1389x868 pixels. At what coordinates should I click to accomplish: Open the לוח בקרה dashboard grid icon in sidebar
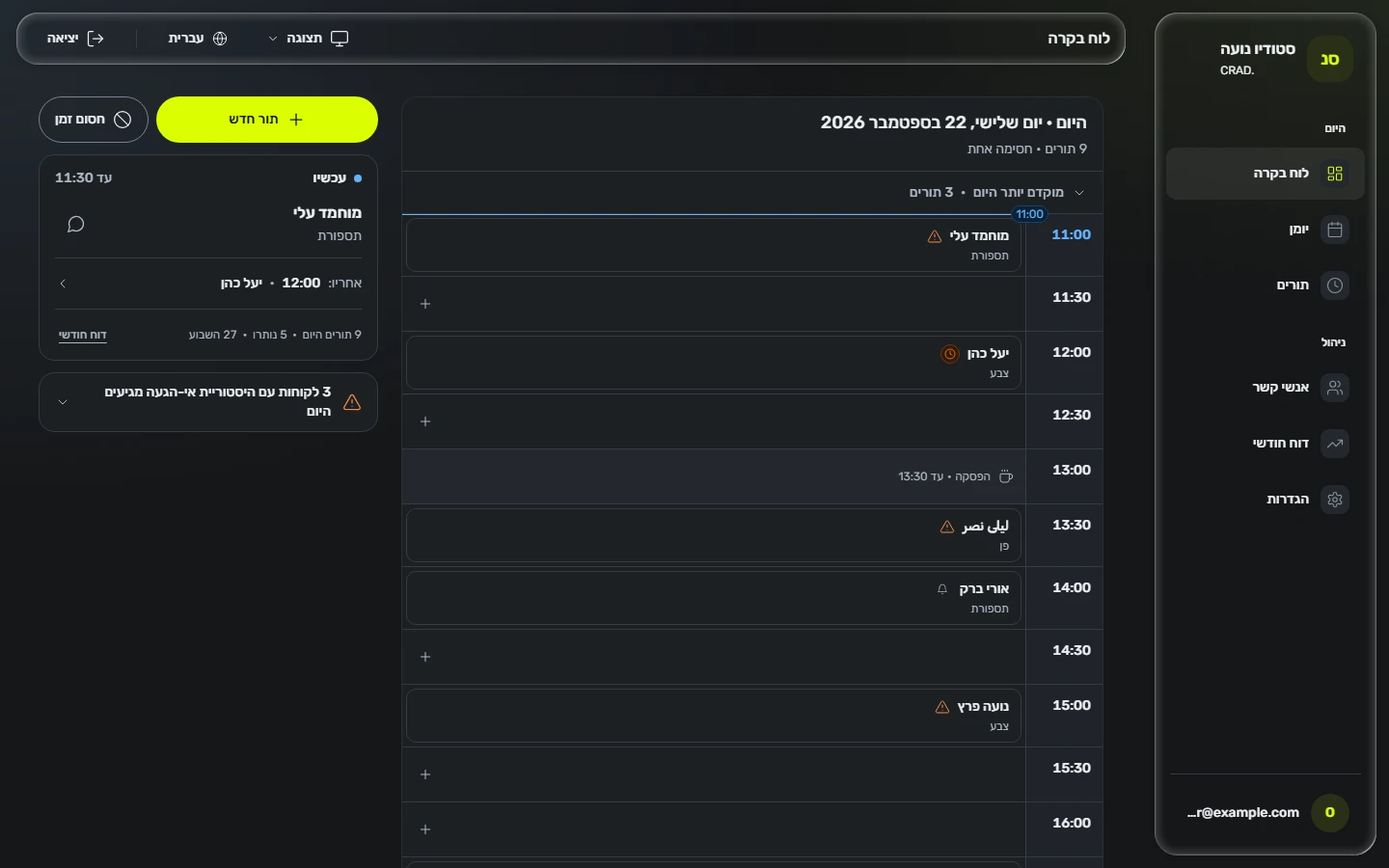tap(1335, 174)
